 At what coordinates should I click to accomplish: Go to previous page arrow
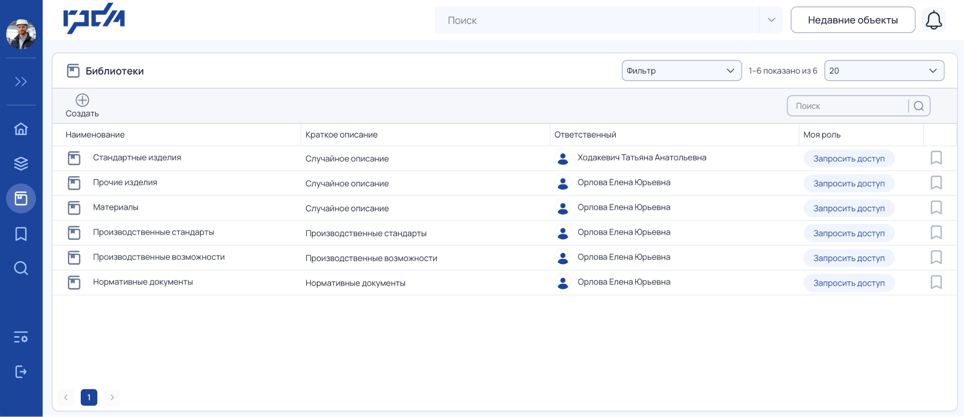click(66, 398)
